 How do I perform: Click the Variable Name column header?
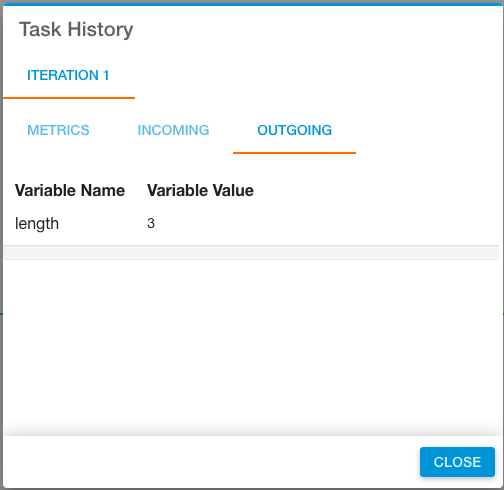(x=70, y=191)
